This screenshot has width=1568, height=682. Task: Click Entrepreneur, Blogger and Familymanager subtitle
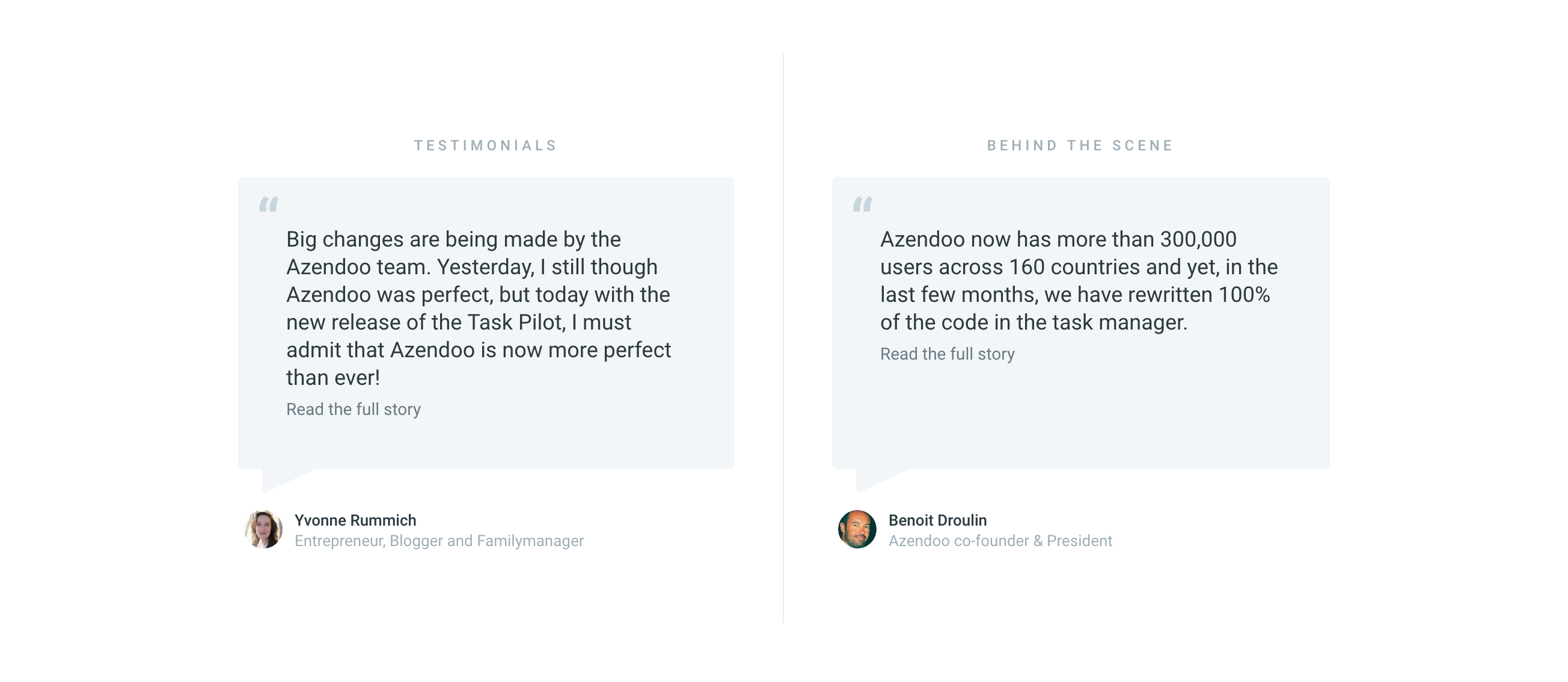pyautogui.click(x=439, y=541)
